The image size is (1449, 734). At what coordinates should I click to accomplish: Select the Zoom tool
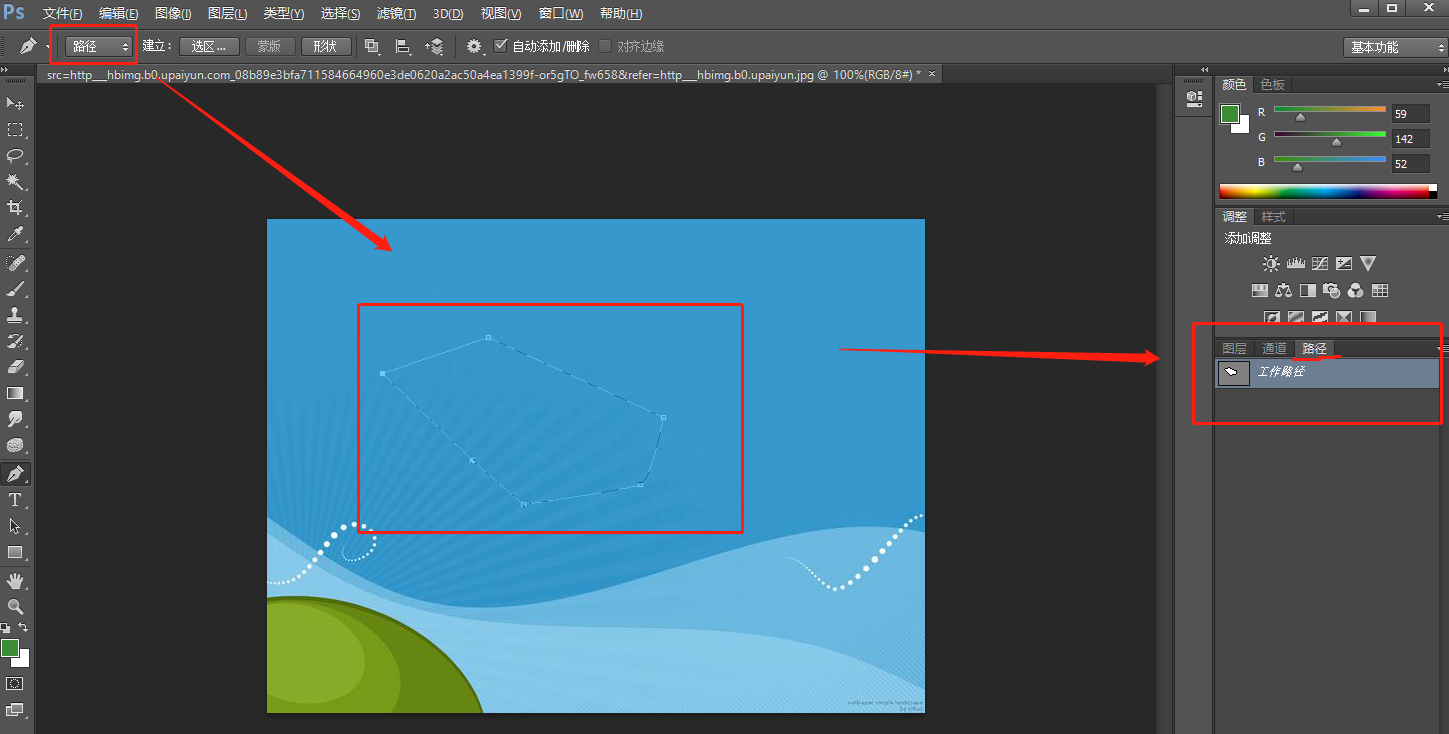[x=16, y=606]
